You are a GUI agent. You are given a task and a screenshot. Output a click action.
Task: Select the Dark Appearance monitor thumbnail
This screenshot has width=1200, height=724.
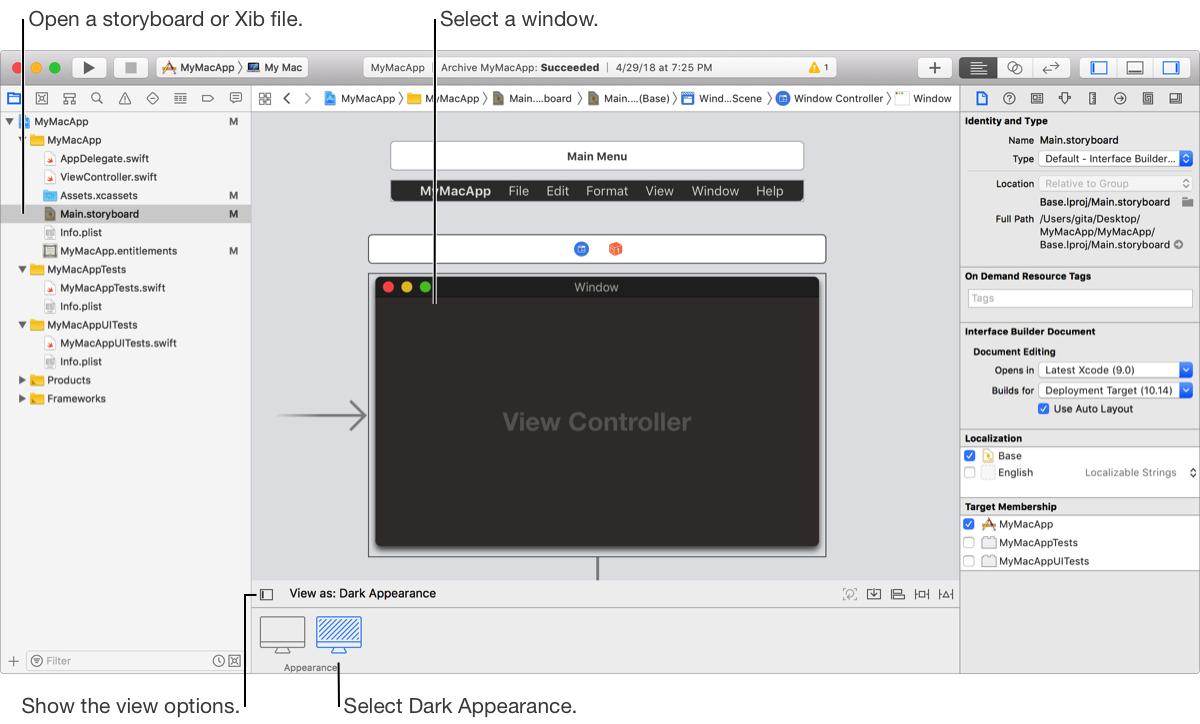click(x=339, y=635)
